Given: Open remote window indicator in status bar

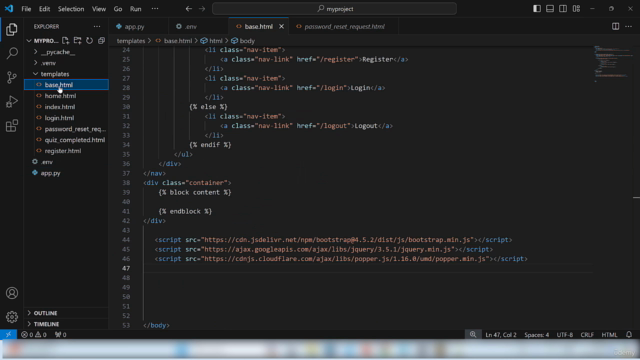Looking at the screenshot, I should click(x=9, y=334).
